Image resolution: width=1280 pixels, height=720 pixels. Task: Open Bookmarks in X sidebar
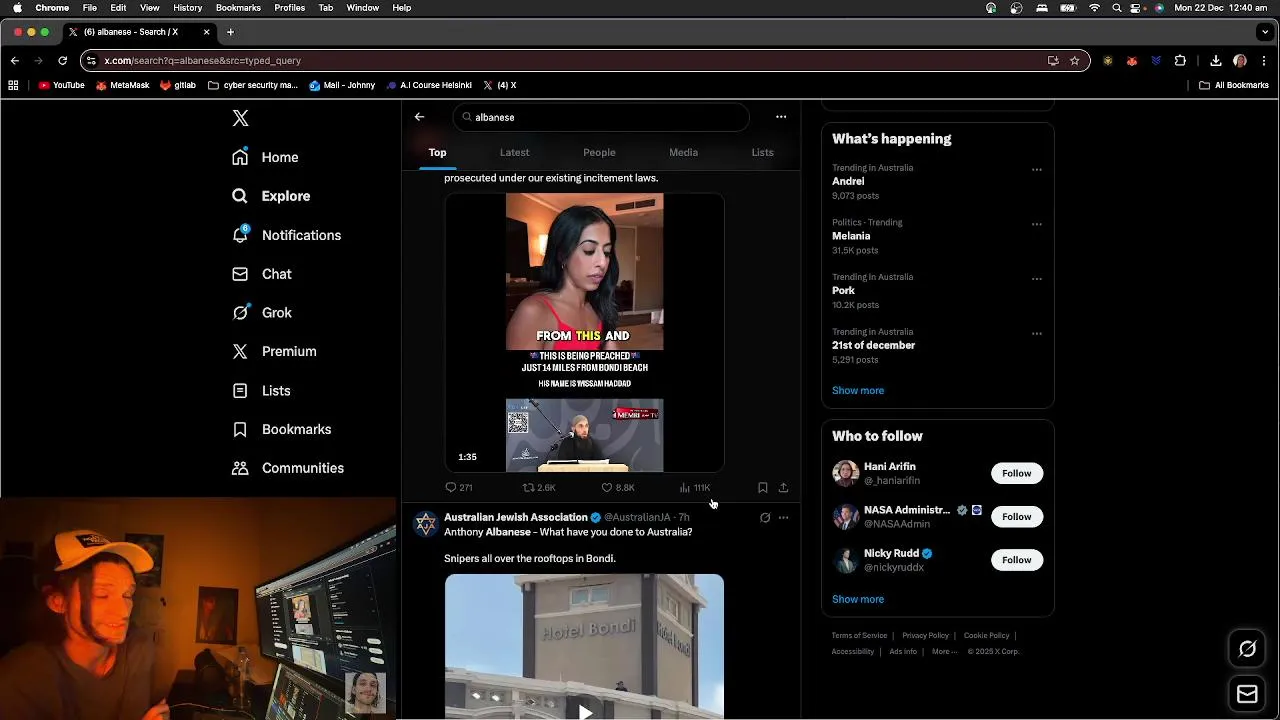281,429
